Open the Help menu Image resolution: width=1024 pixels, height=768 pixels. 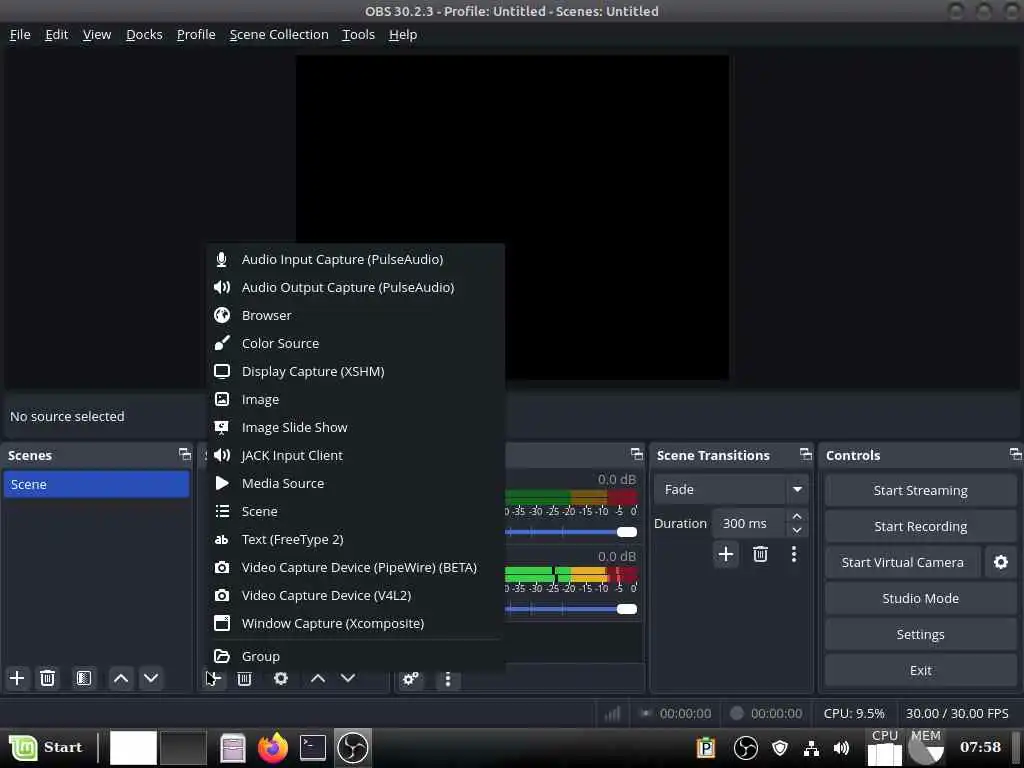point(403,35)
